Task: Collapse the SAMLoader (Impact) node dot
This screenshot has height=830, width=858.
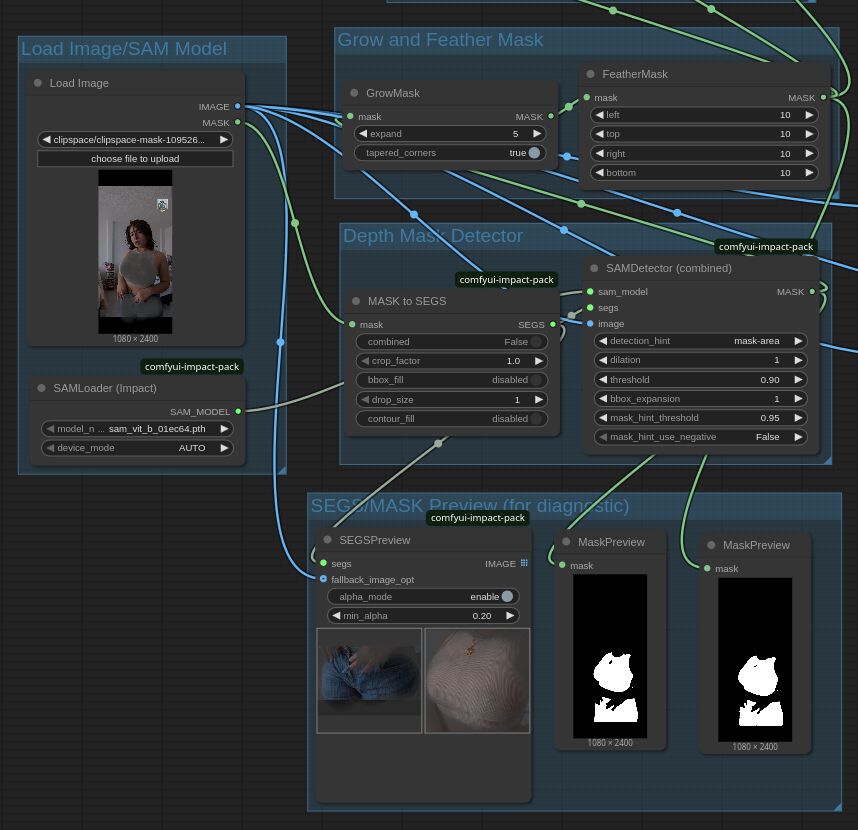Action: (42, 388)
